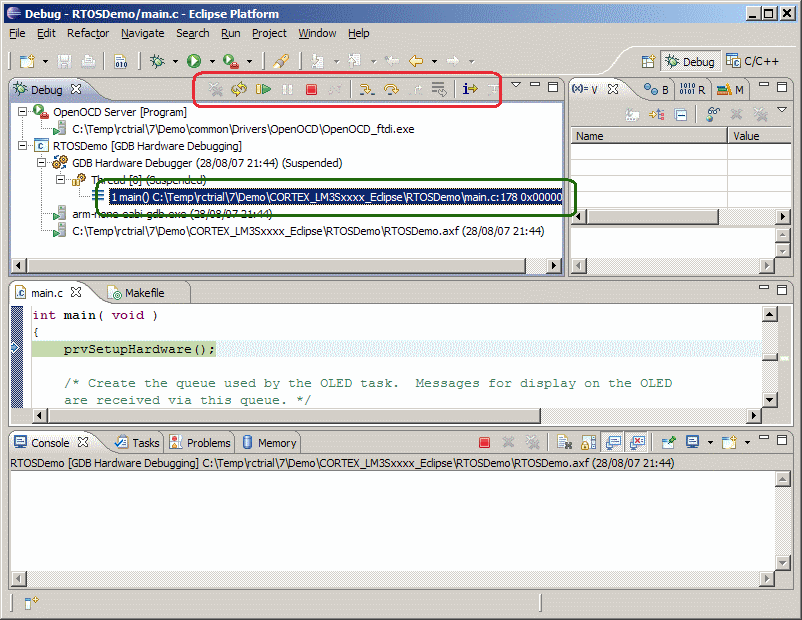
Task: Toggle Show Type Names in Variables view
Action: click(632, 115)
